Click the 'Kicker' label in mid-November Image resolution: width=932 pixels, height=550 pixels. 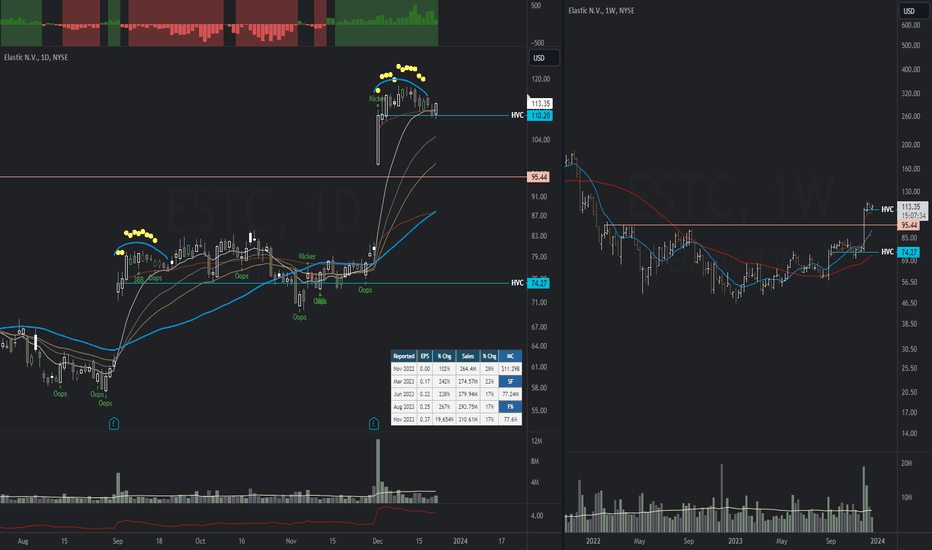pyautogui.click(x=307, y=256)
